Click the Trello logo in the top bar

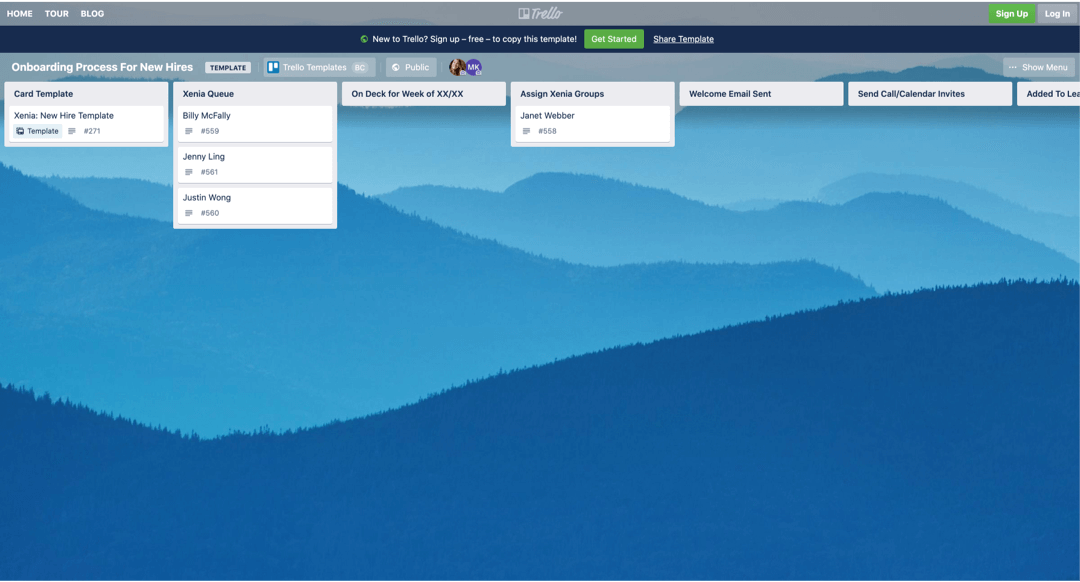point(540,13)
